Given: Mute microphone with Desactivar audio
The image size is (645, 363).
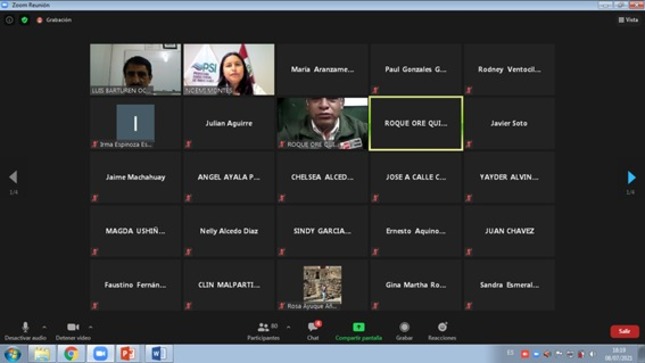Looking at the screenshot, I should pos(25,331).
